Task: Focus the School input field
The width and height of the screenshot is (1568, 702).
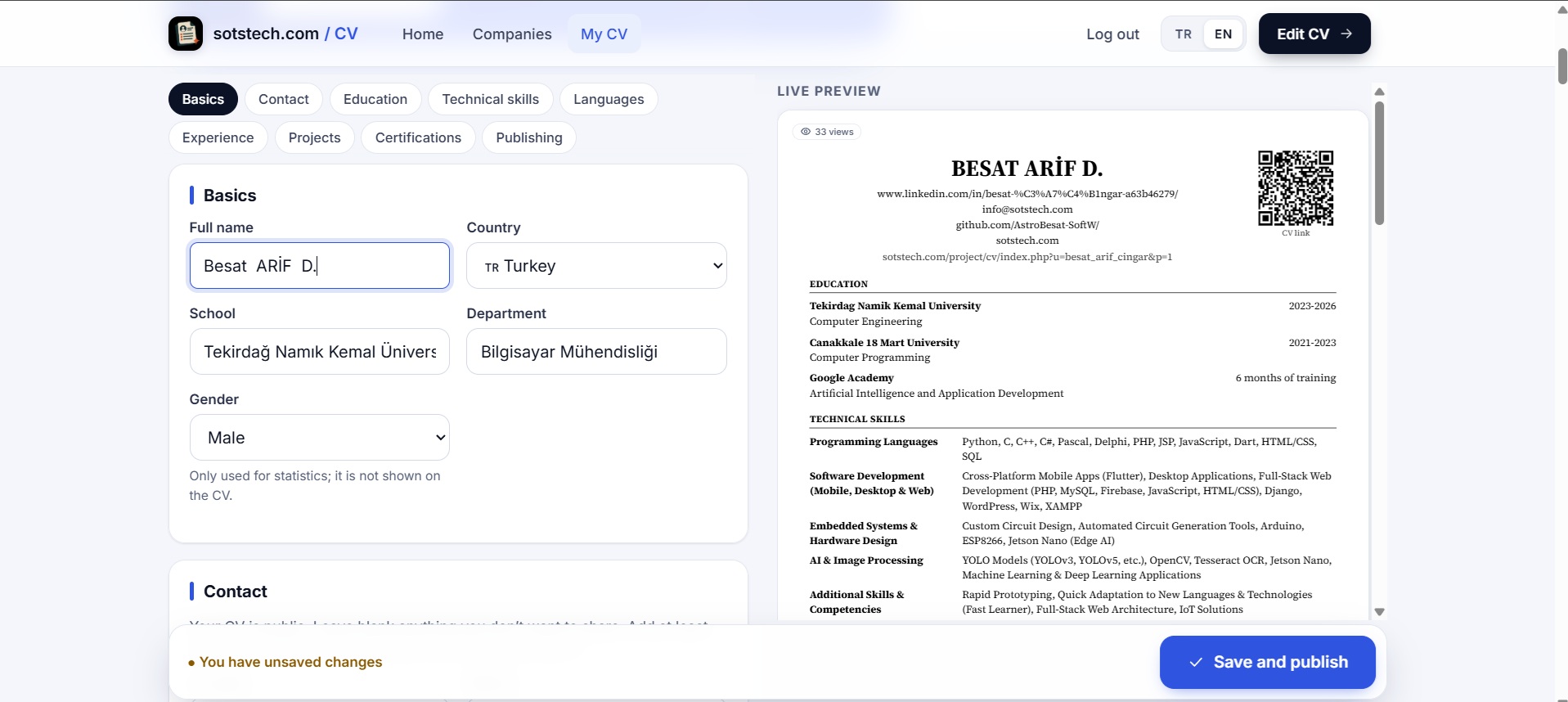Action: tap(319, 352)
